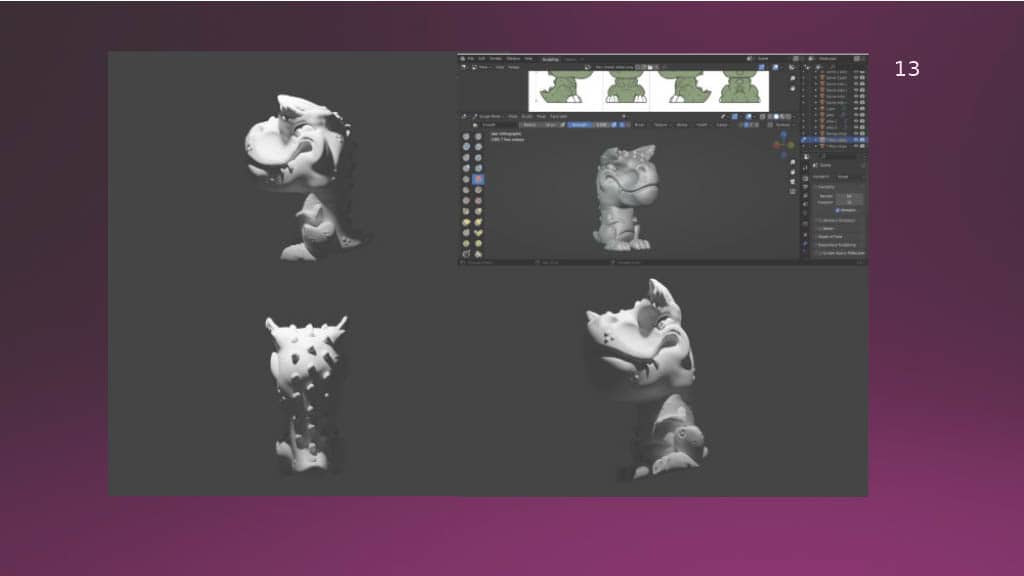Select the Nudge sculpt brush
The height and width of the screenshot is (576, 1024).
466,244
